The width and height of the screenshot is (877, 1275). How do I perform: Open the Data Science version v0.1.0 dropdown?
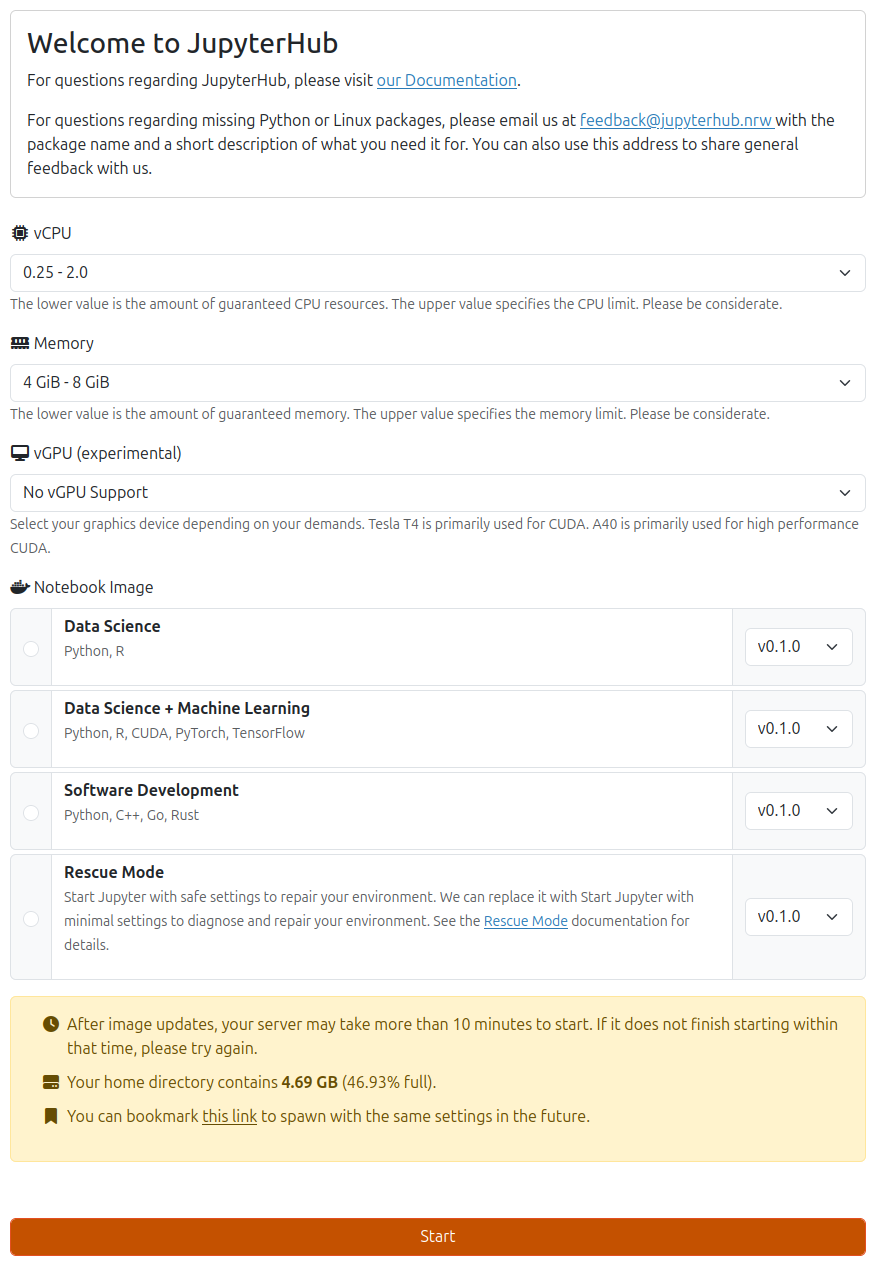[798, 647]
